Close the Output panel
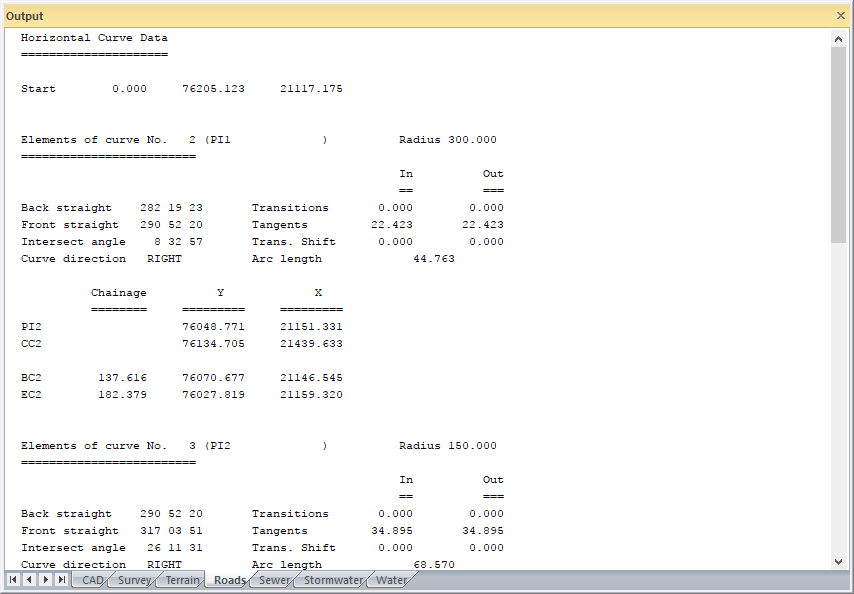This screenshot has height=594, width=854. click(x=840, y=16)
